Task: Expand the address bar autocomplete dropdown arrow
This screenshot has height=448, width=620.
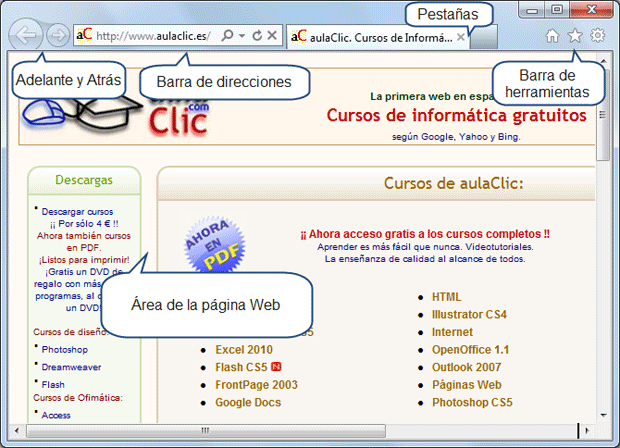Action: pos(242,36)
